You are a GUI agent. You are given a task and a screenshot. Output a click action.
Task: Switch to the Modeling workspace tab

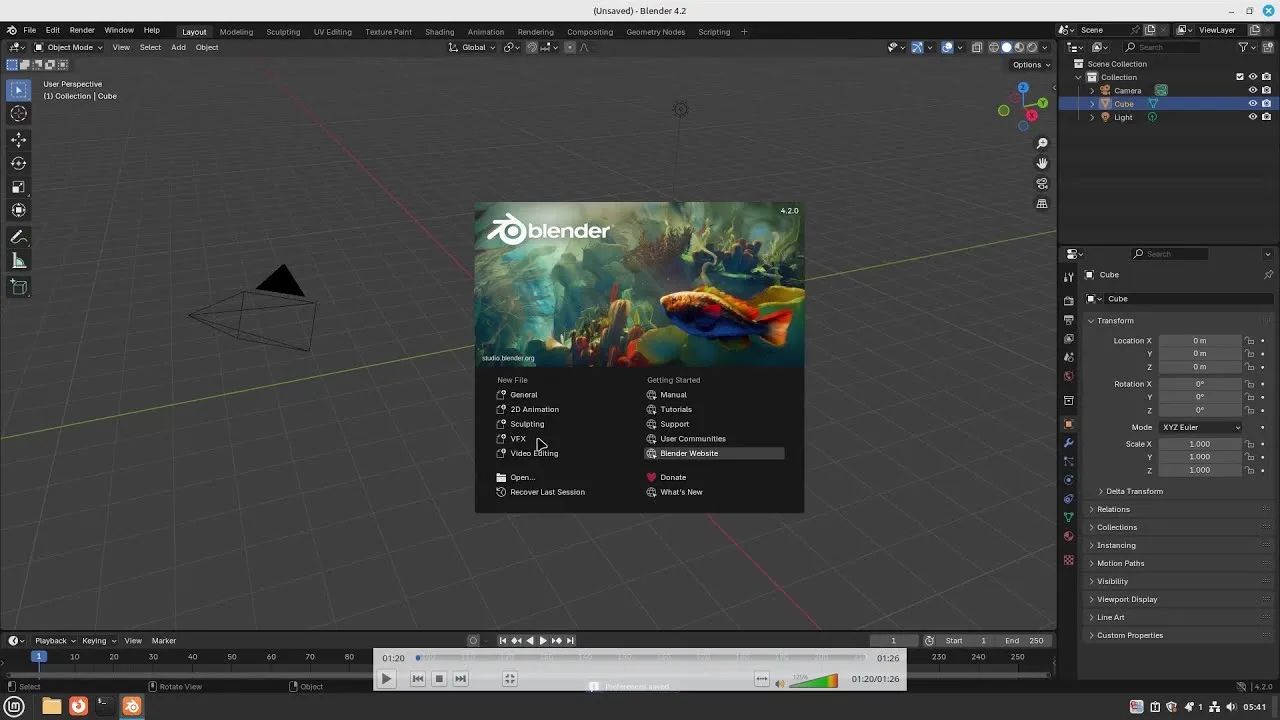pos(236,31)
